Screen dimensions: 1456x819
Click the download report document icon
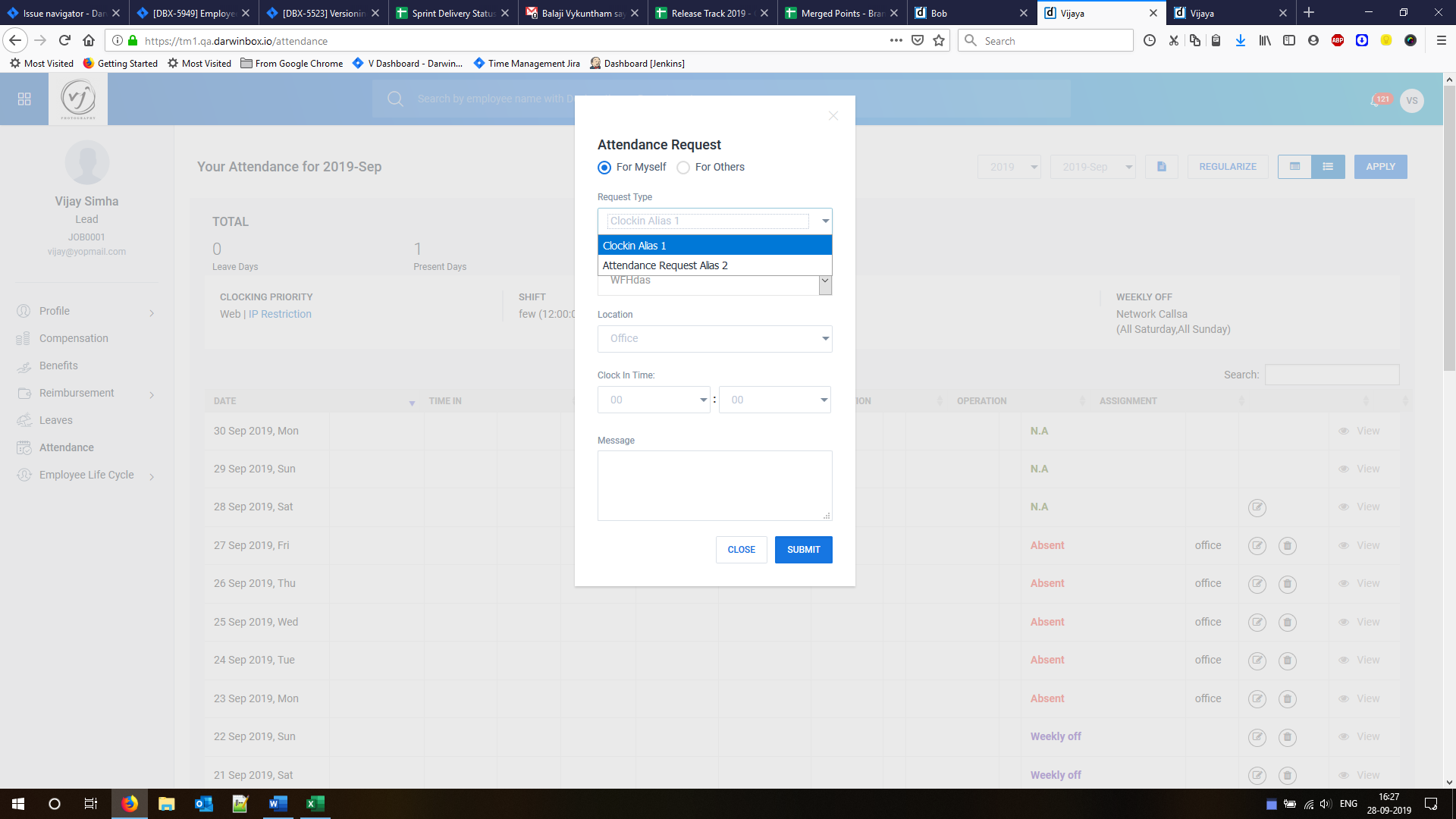click(1161, 167)
